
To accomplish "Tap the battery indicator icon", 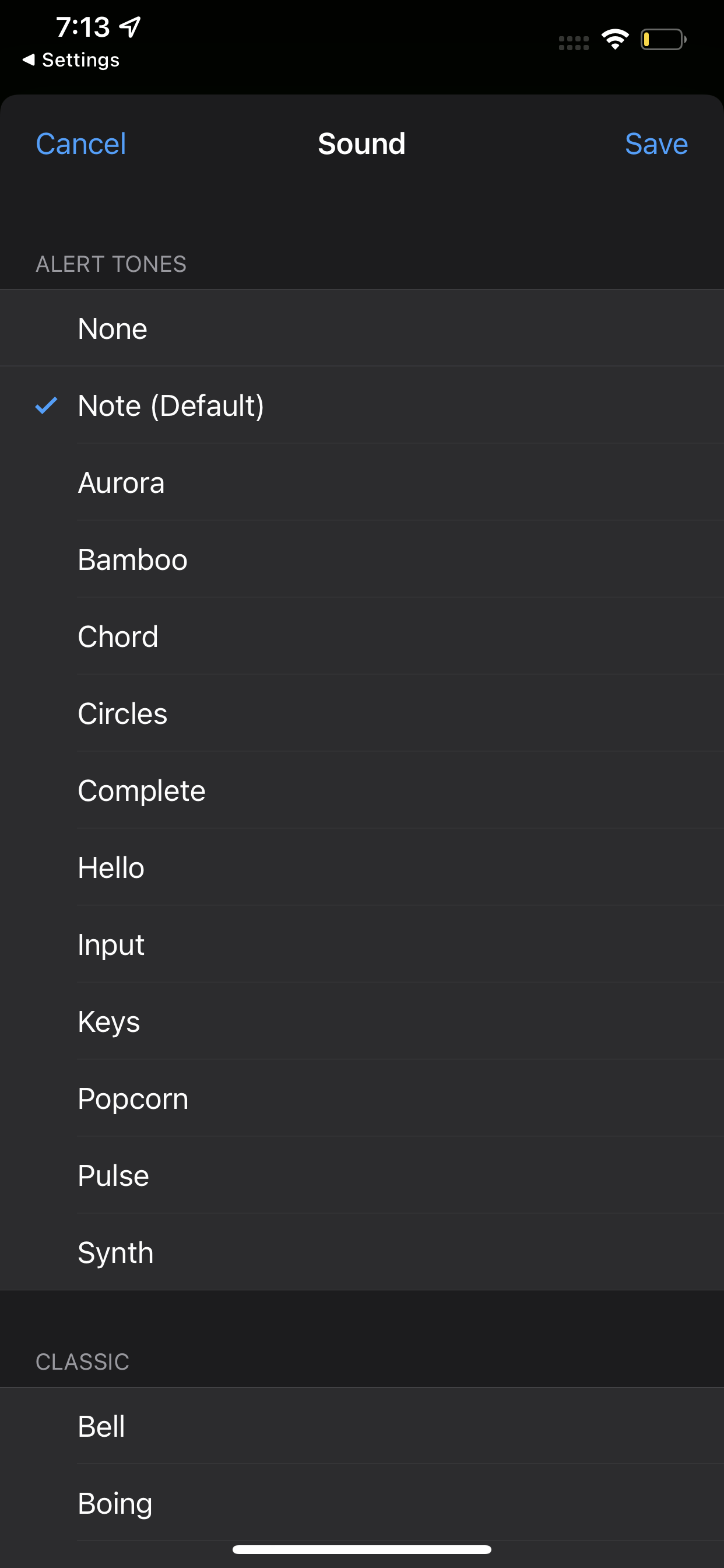I will [663, 40].
